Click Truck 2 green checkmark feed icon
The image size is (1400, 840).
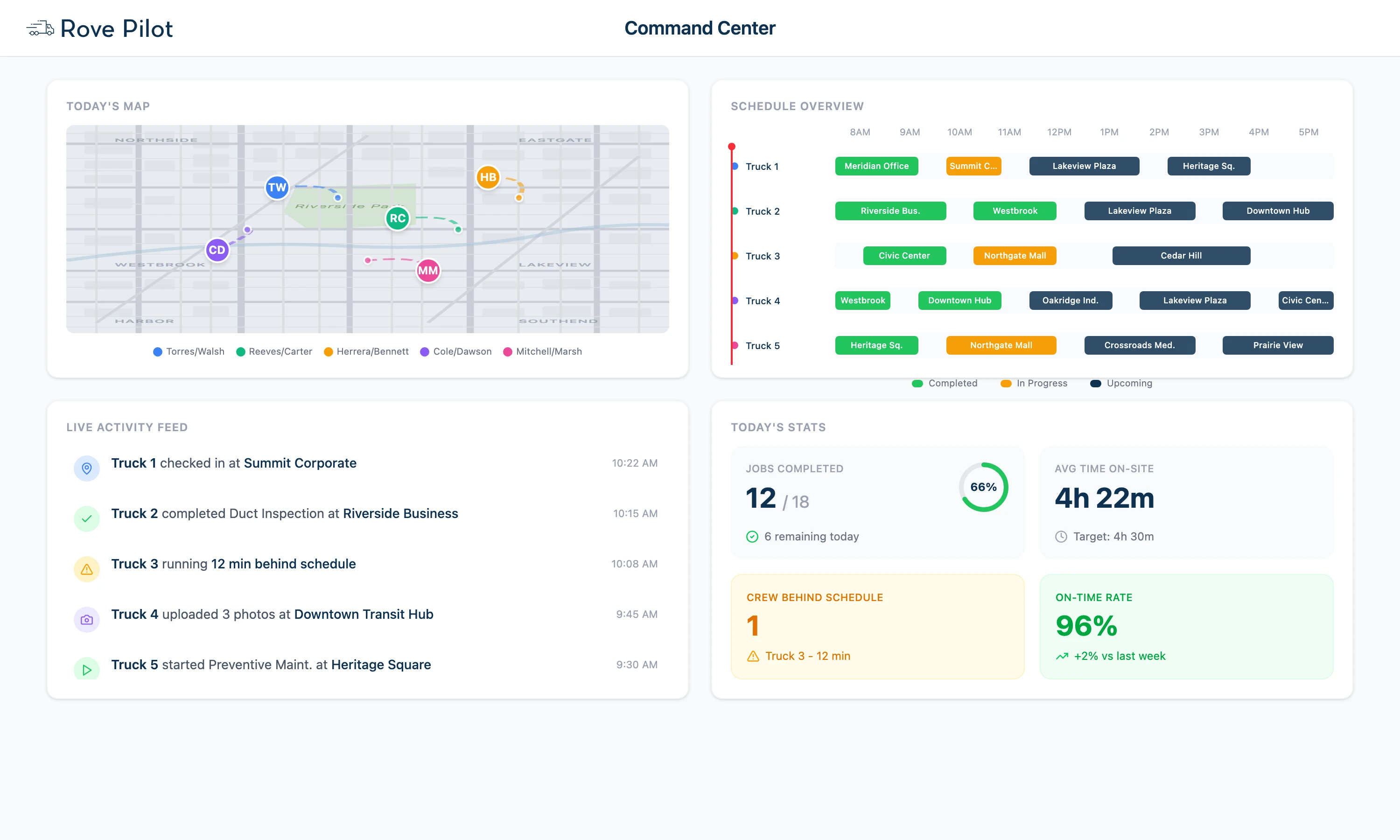(x=87, y=518)
